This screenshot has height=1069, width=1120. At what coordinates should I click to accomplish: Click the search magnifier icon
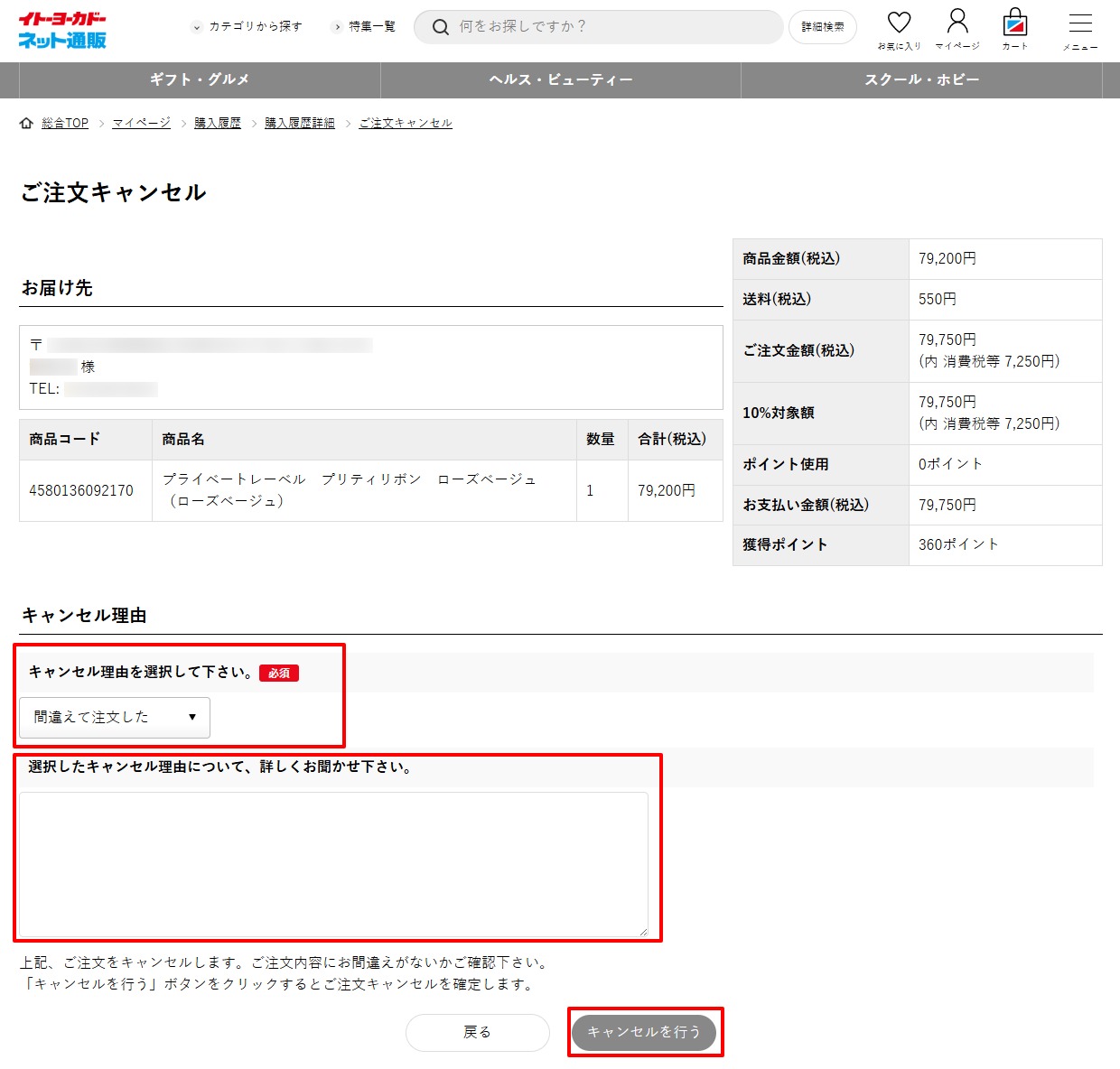point(440,27)
